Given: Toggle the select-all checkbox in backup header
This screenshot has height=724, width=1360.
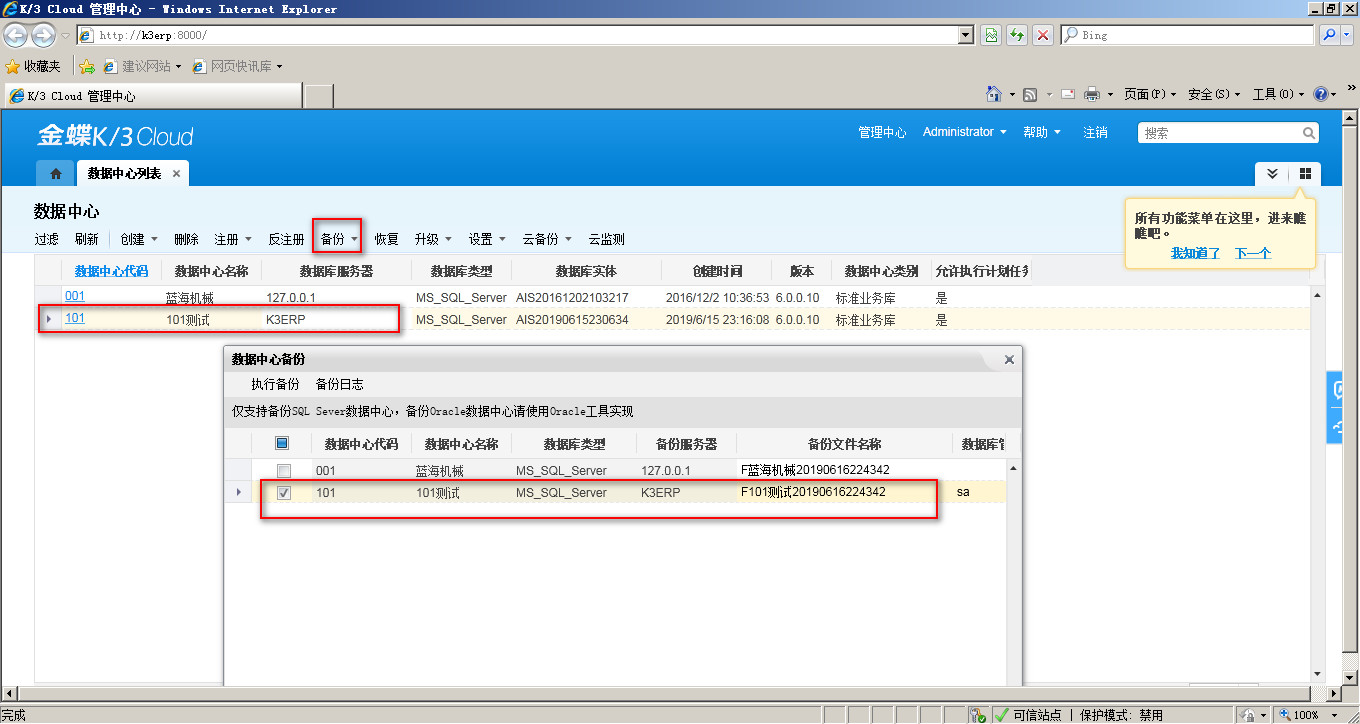Looking at the screenshot, I should click(x=283, y=443).
